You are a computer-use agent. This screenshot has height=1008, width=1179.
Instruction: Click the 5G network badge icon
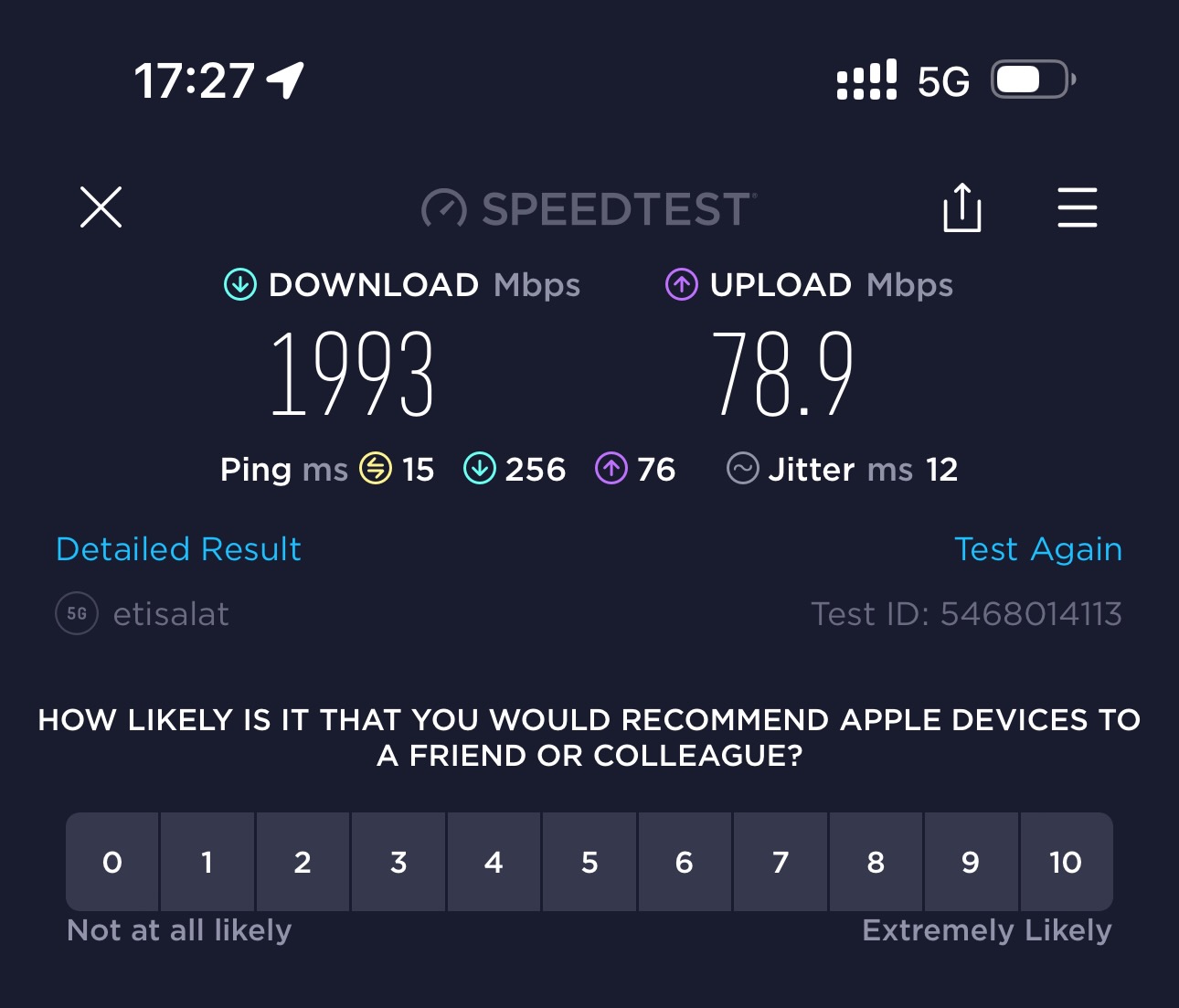75,613
